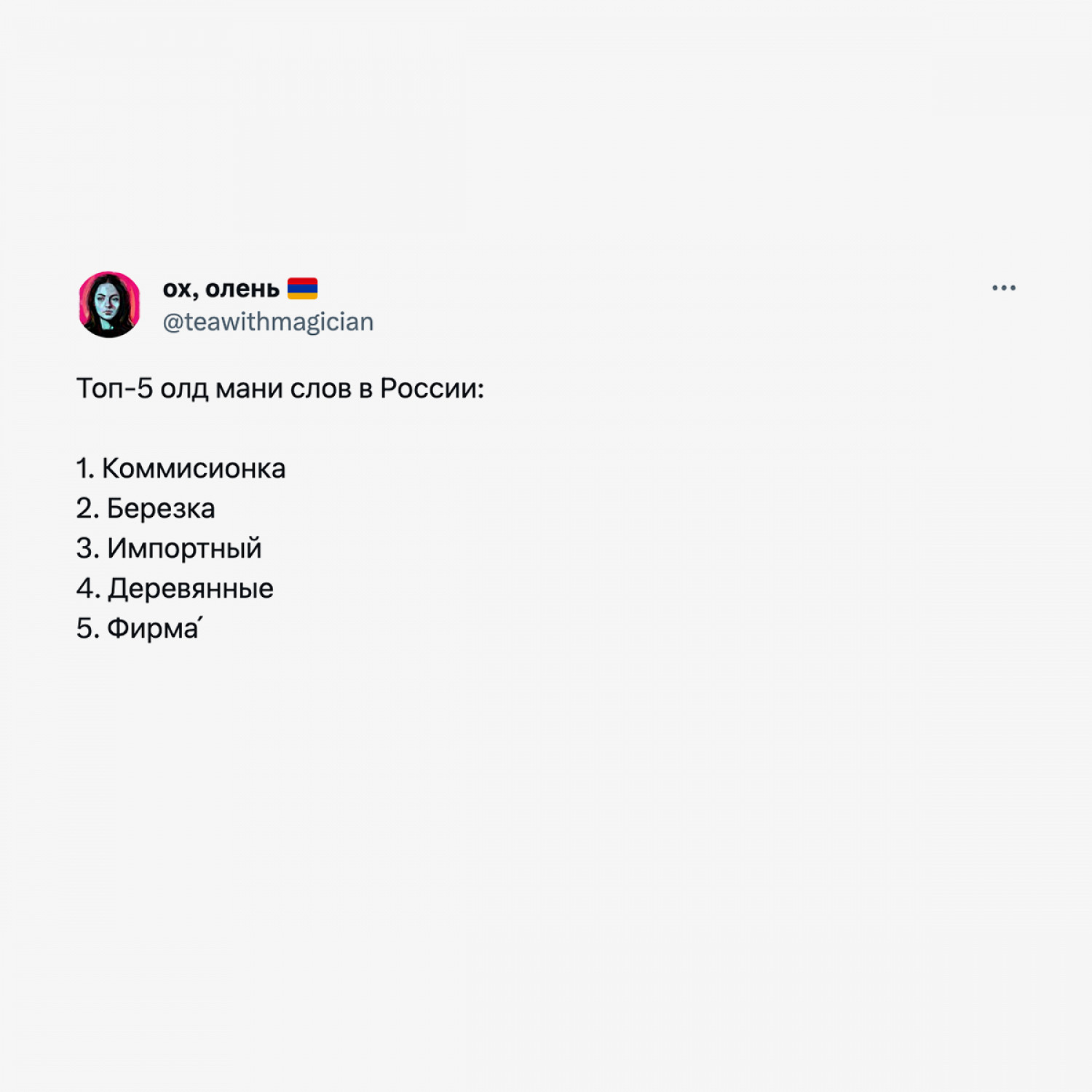1092x1092 pixels.
Task: Click the list number "4."
Action: point(88,589)
